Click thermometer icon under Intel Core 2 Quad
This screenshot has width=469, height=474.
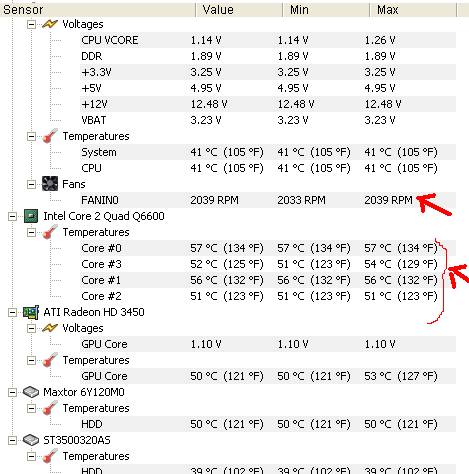pos(50,232)
